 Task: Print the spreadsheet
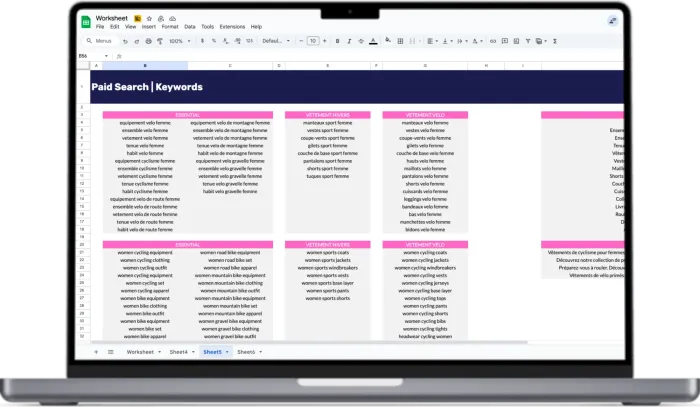pyautogui.click(x=148, y=41)
